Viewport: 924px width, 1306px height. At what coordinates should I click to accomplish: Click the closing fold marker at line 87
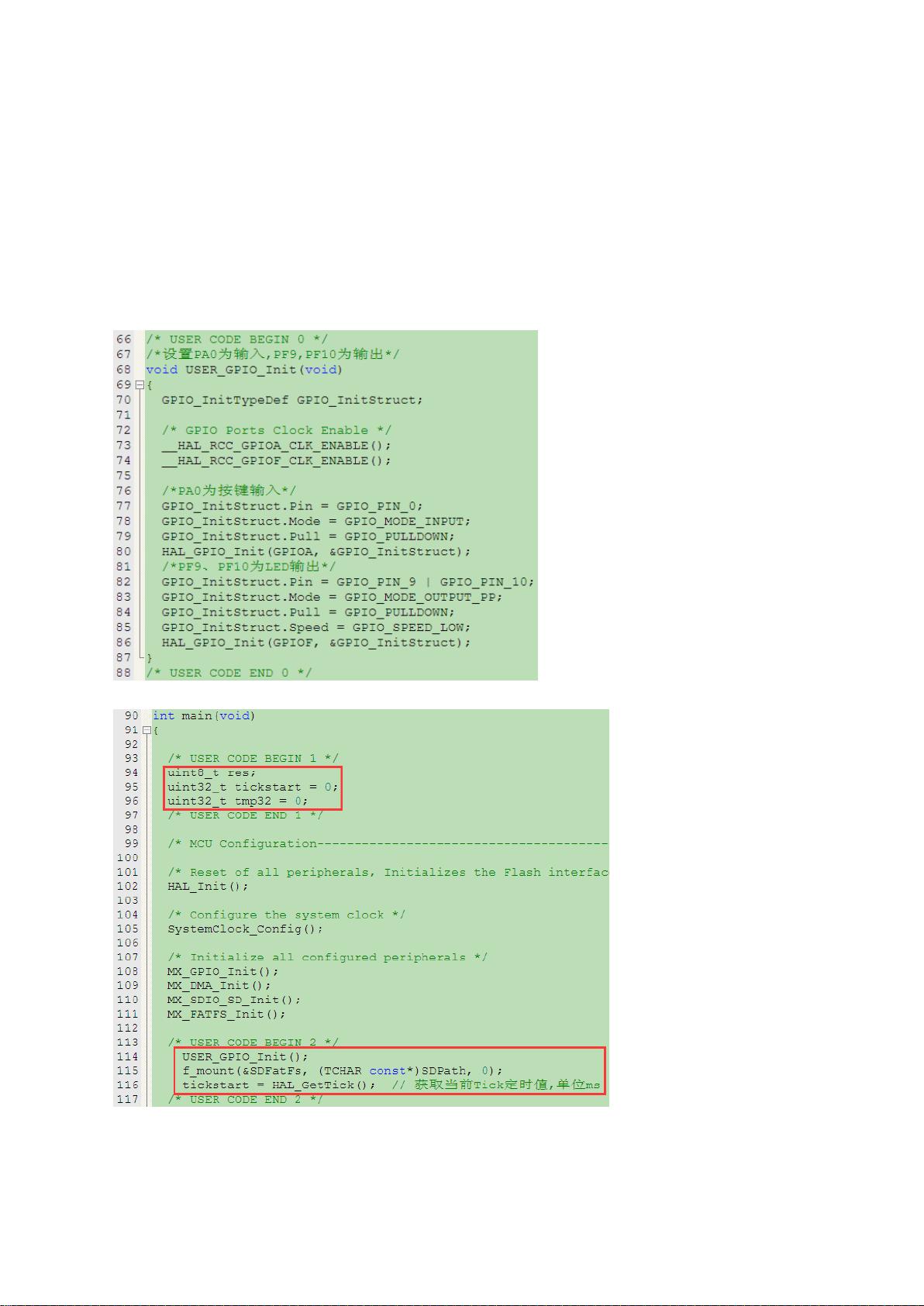140,657
